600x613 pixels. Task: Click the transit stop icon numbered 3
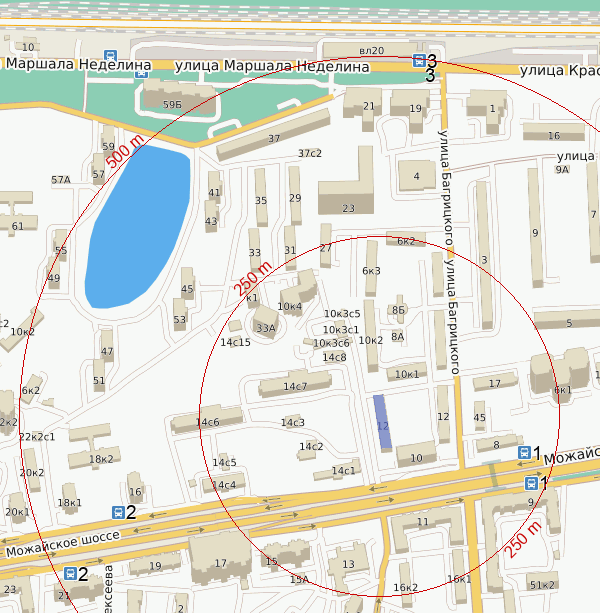[419, 60]
